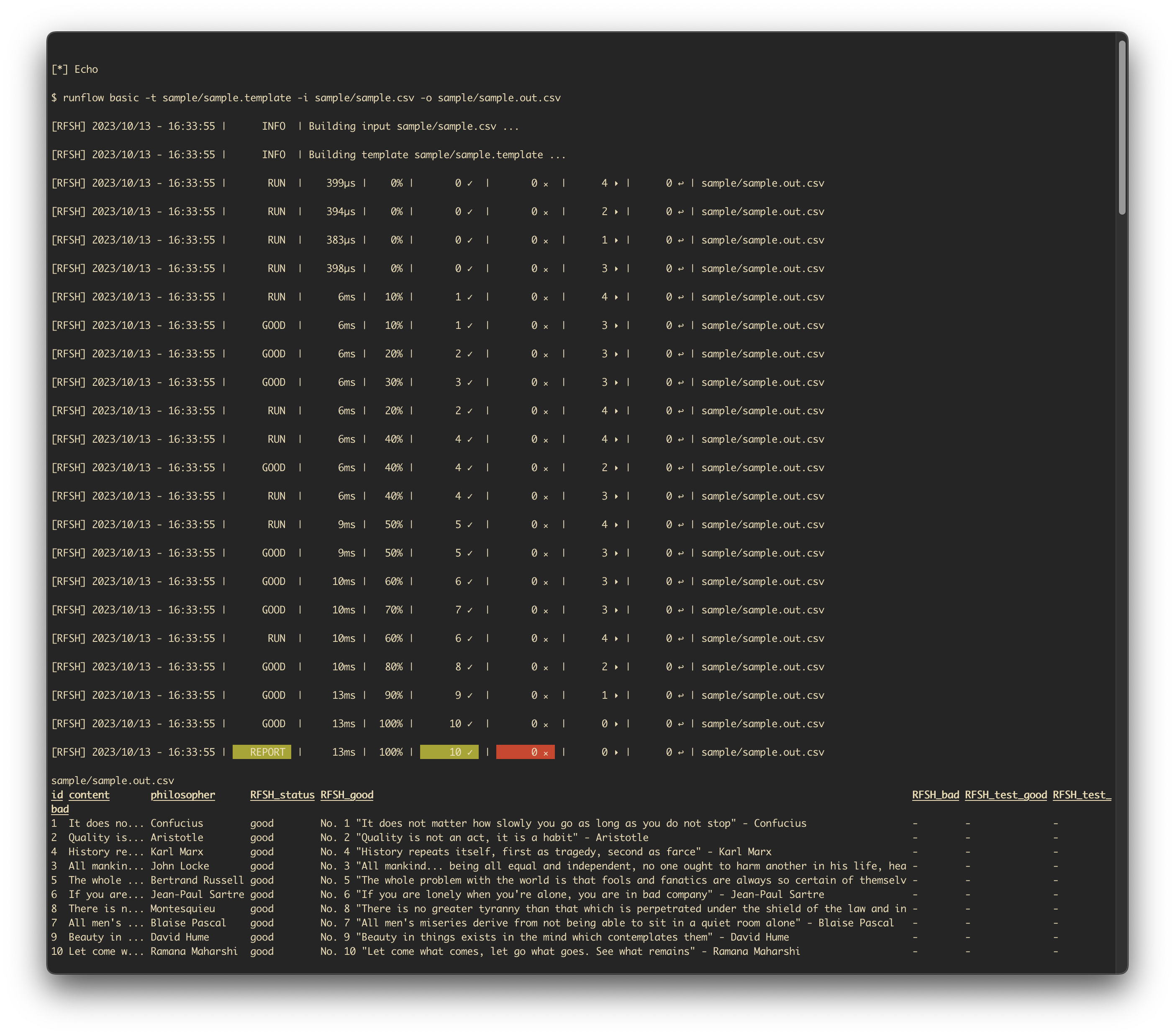Click the [*] Echo title line

(75, 69)
